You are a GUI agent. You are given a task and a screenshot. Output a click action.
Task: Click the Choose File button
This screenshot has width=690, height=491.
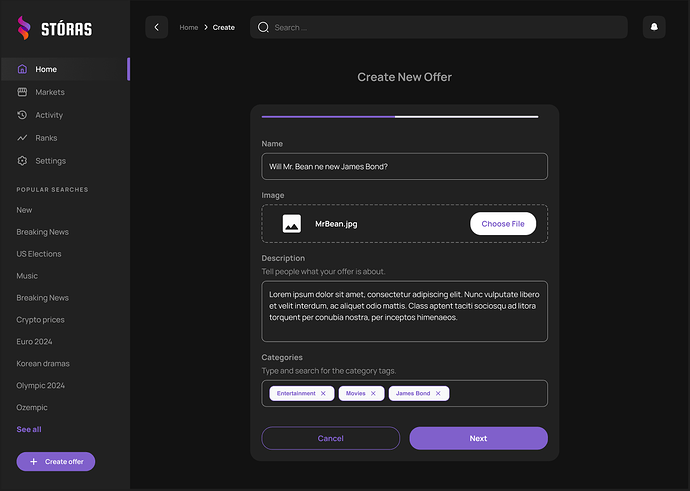(503, 224)
